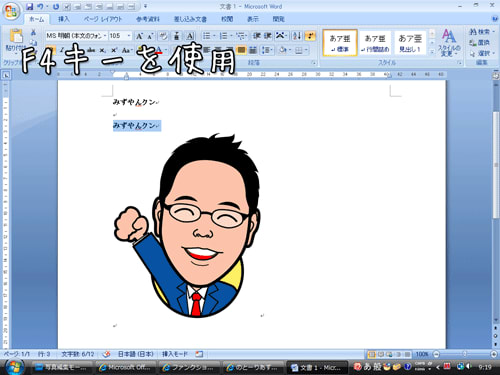Open the change styles icon

[x=449, y=43]
